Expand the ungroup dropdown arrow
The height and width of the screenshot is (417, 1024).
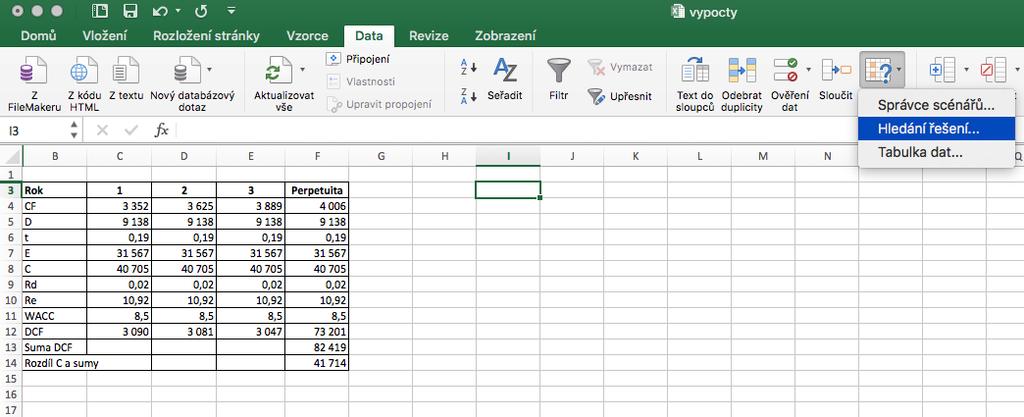point(1017,69)
